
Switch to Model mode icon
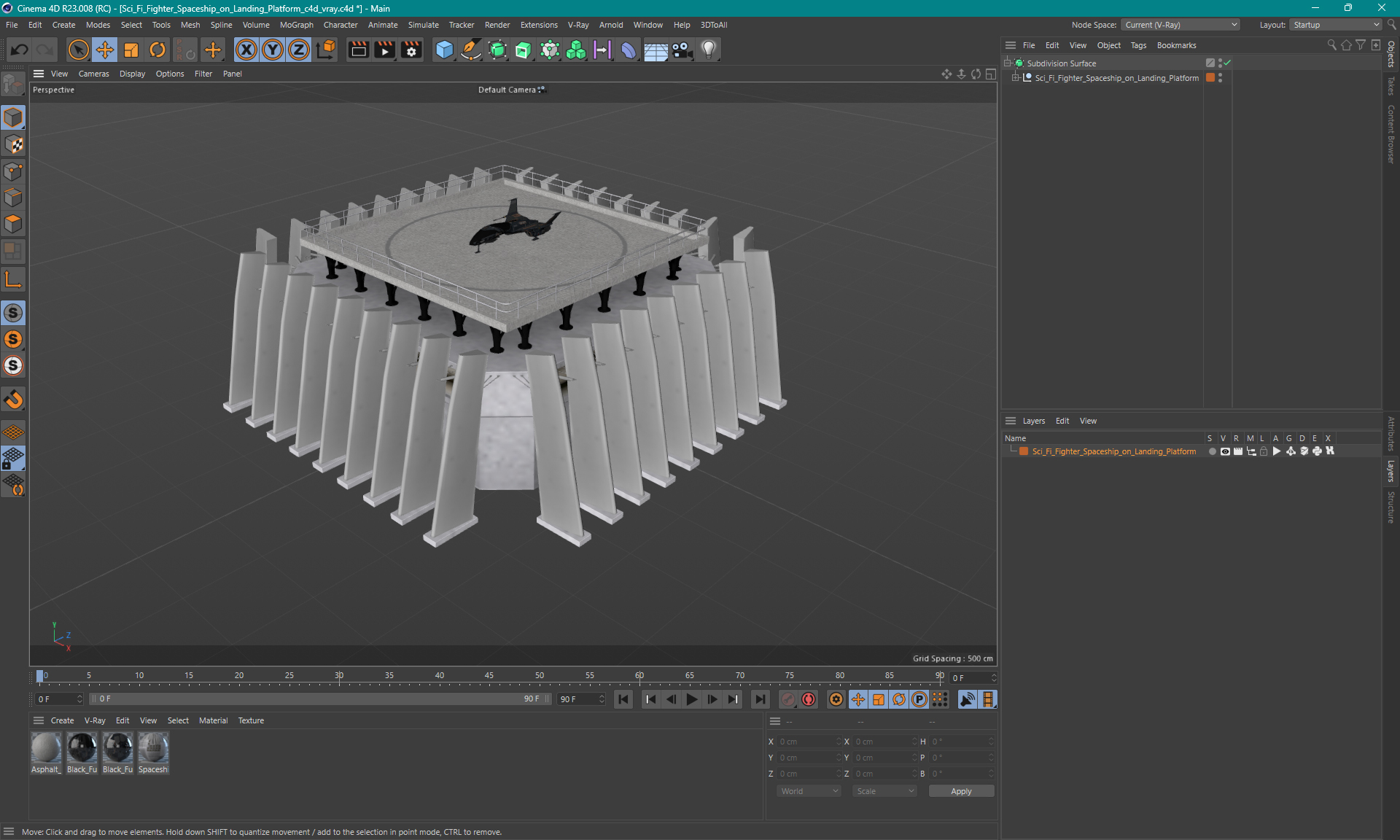pyautogui.click(x=13, y=117)
